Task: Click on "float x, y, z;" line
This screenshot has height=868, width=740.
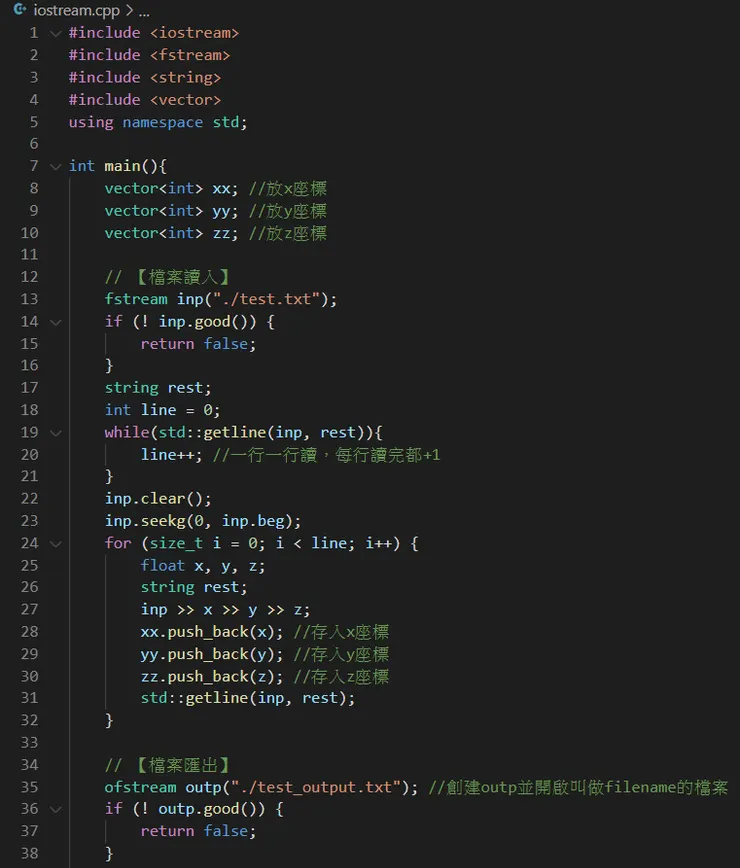Action: tap(203, 565)
